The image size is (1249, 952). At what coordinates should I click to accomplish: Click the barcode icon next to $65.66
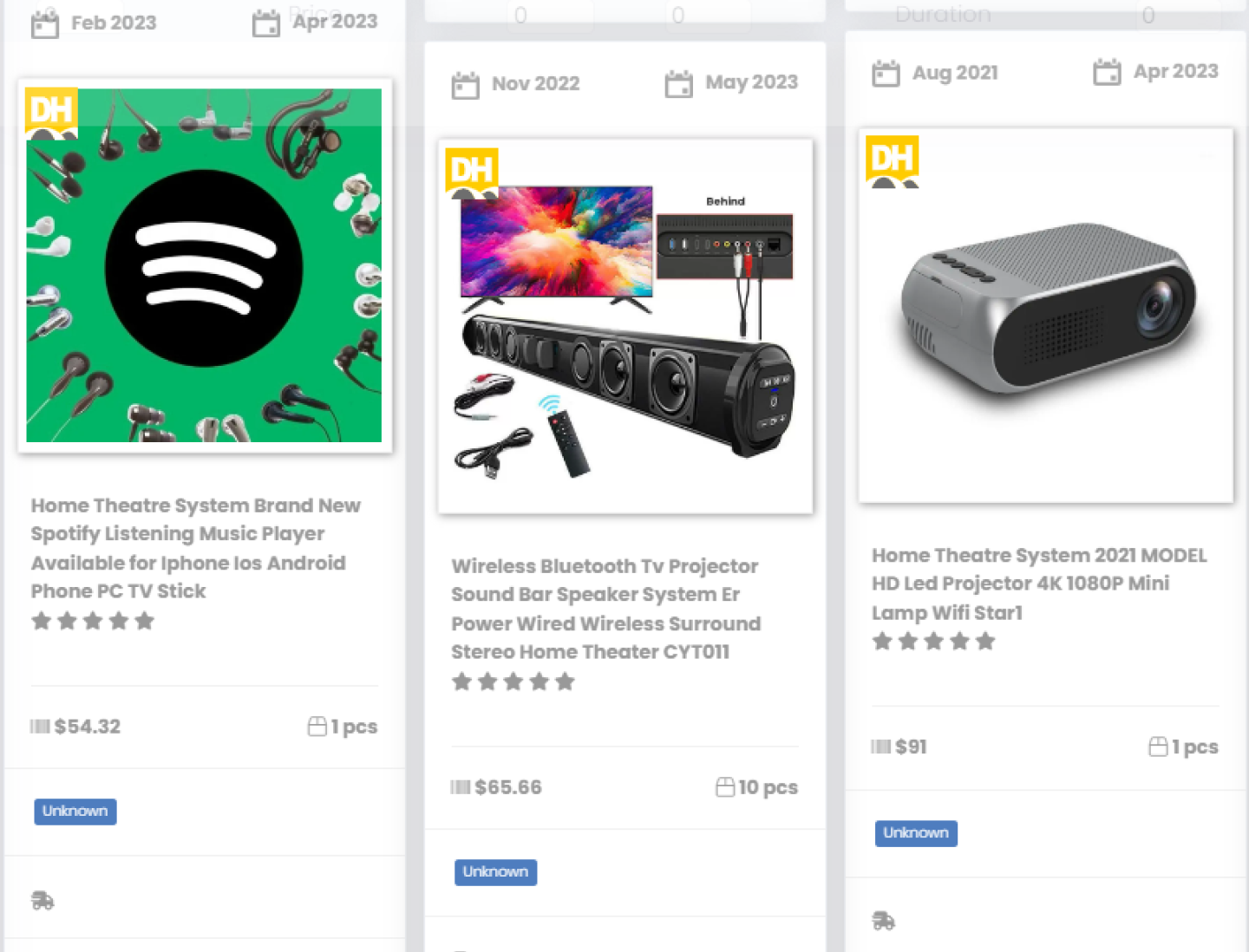(460, 787)
